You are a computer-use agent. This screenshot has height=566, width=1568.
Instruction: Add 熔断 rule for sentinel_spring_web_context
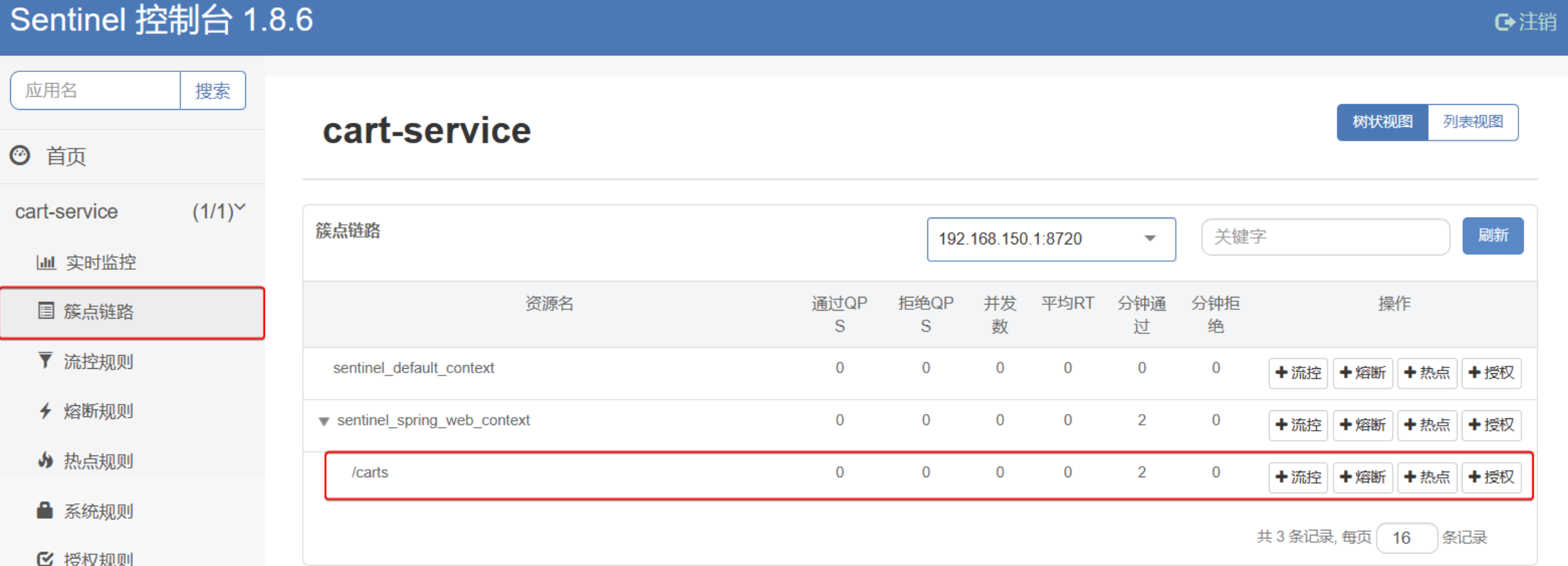1363,425
